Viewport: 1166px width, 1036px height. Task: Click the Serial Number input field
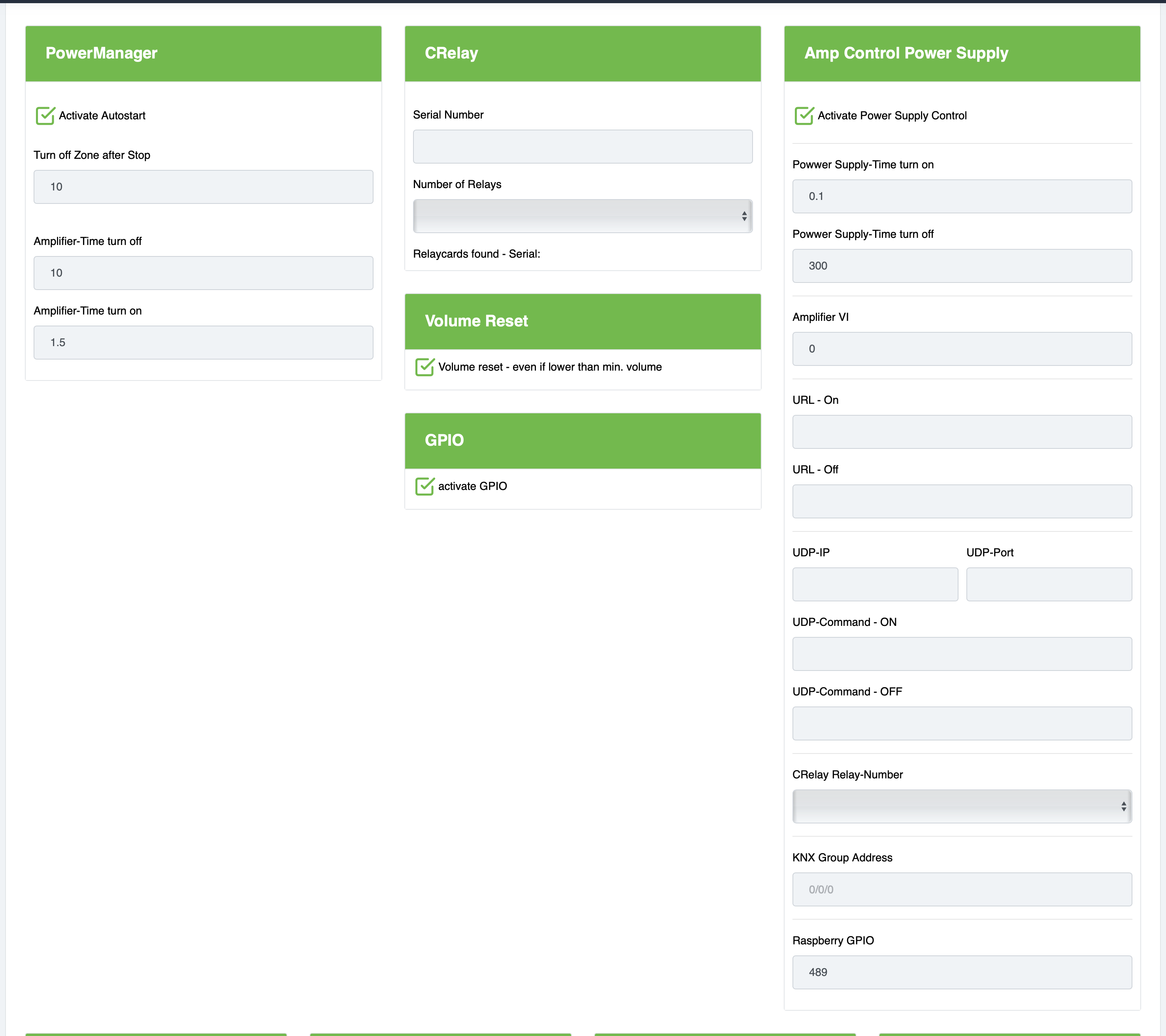[582, 147]
